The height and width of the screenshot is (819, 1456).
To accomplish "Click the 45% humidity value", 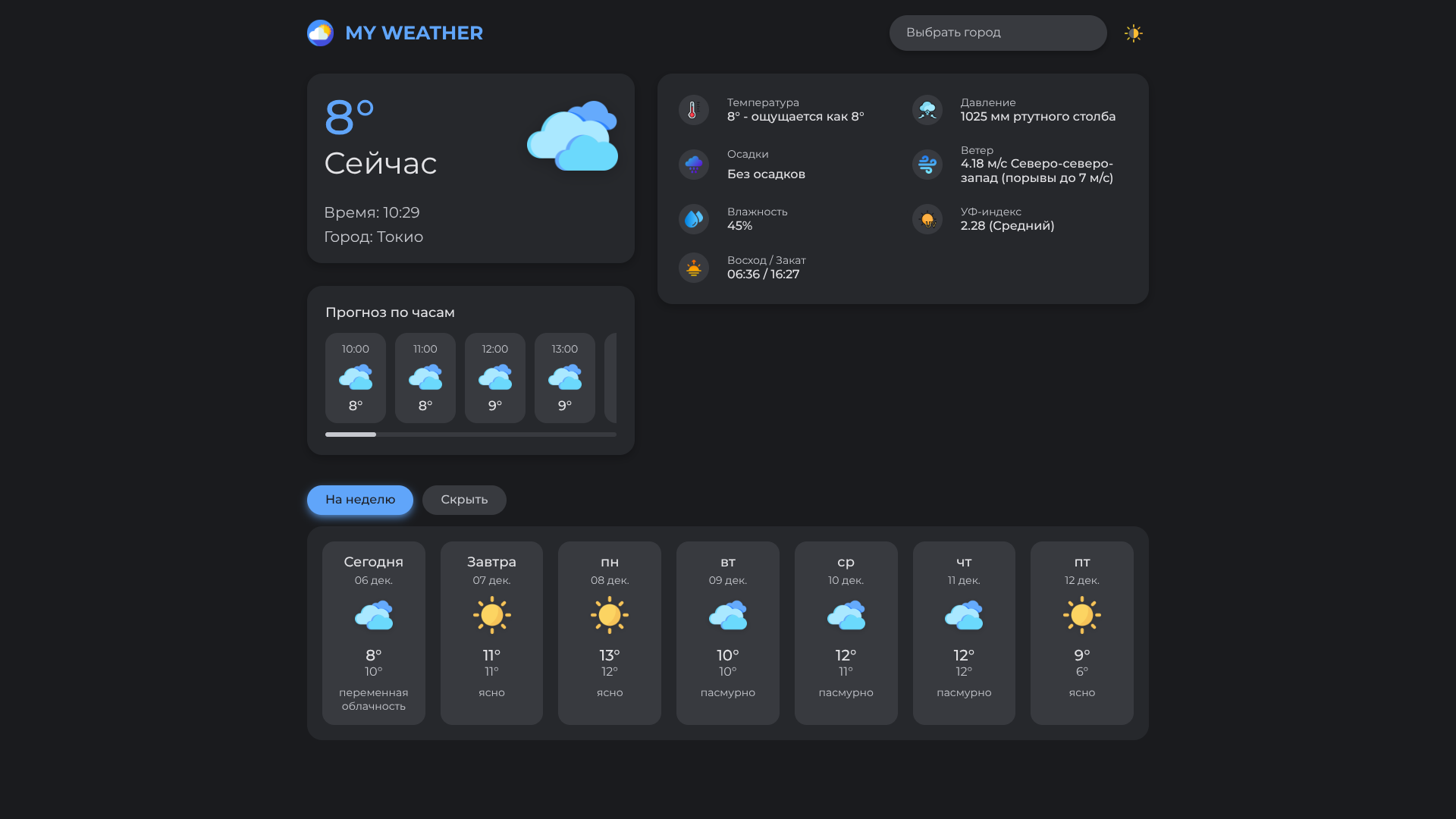I will tap(739, 226).
